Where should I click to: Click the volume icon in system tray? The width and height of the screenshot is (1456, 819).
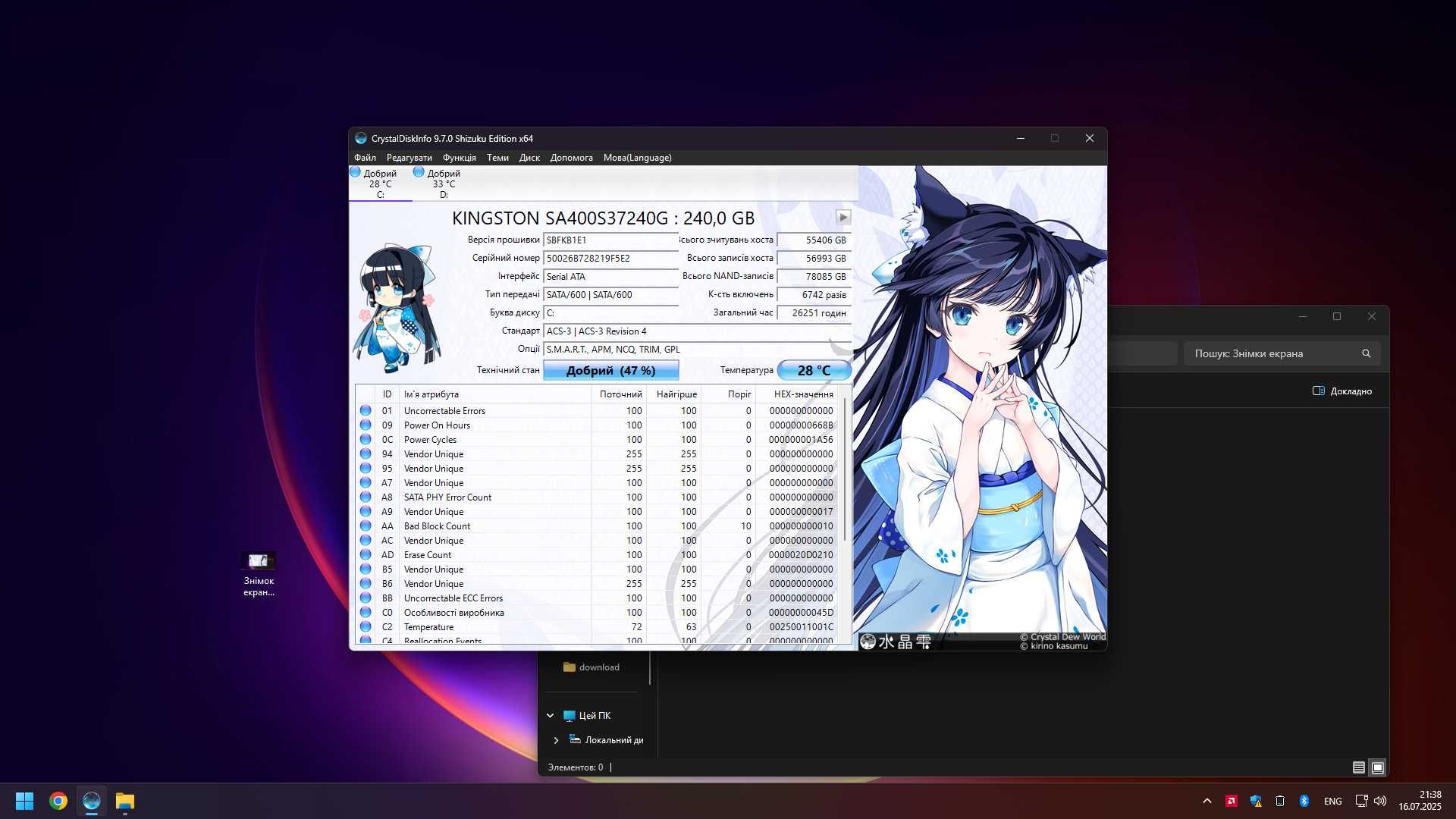coord(1380,801)
